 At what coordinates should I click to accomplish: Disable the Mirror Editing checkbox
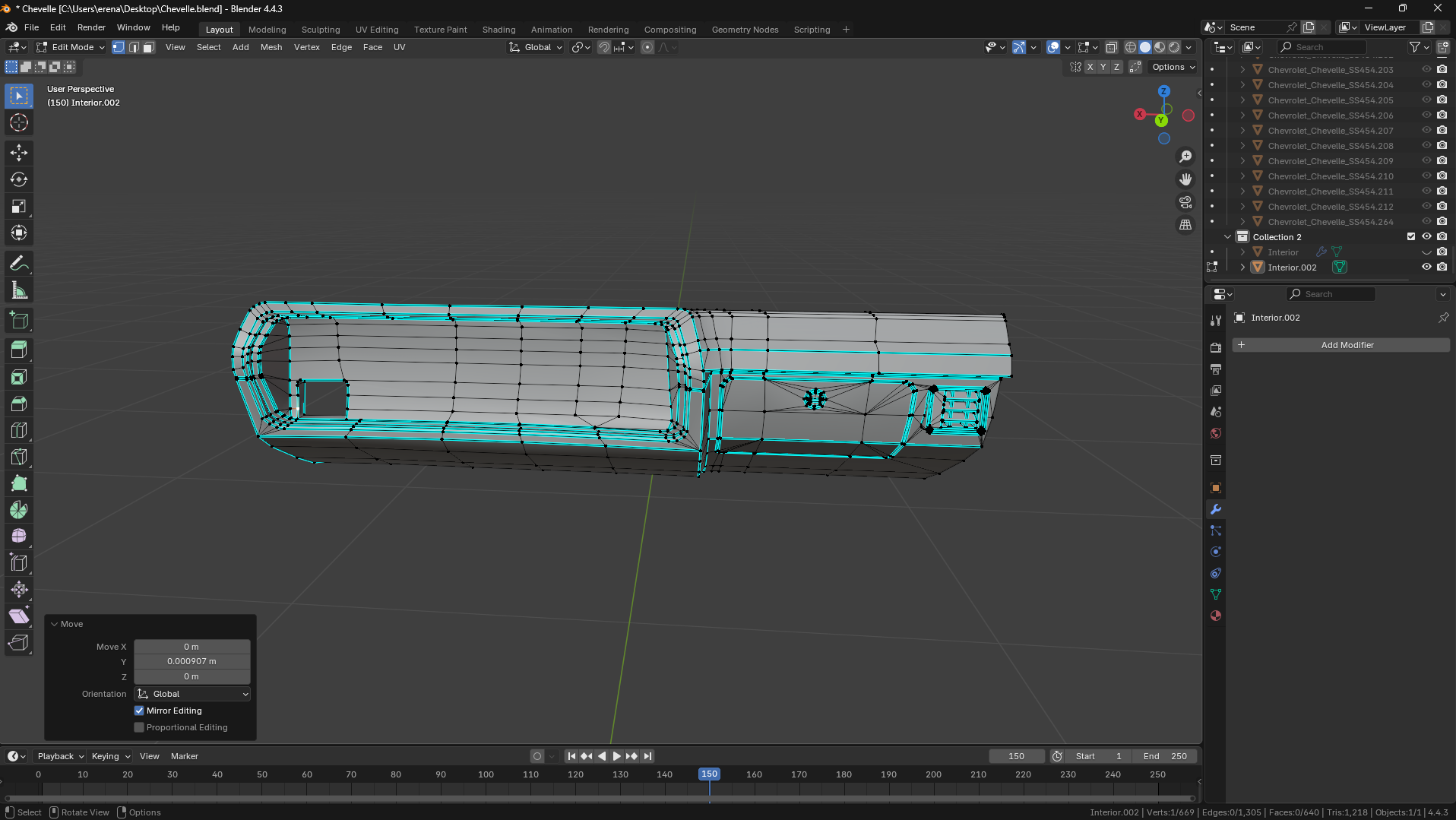tap(139, 711)
